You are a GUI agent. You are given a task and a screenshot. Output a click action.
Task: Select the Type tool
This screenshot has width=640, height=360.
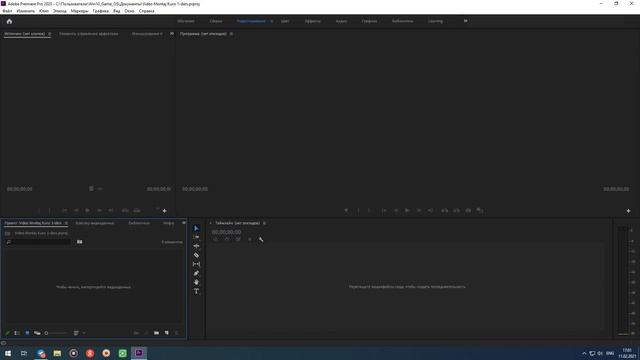pyautogui.click(x=196, y=291)
